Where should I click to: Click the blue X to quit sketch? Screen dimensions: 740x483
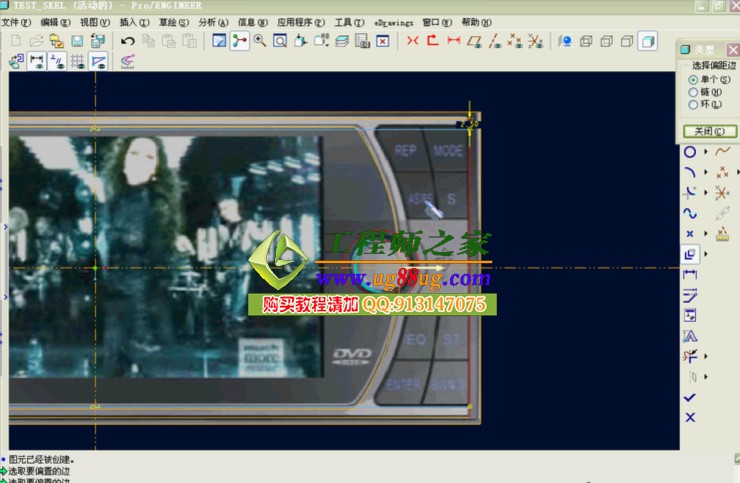[690, 417]
